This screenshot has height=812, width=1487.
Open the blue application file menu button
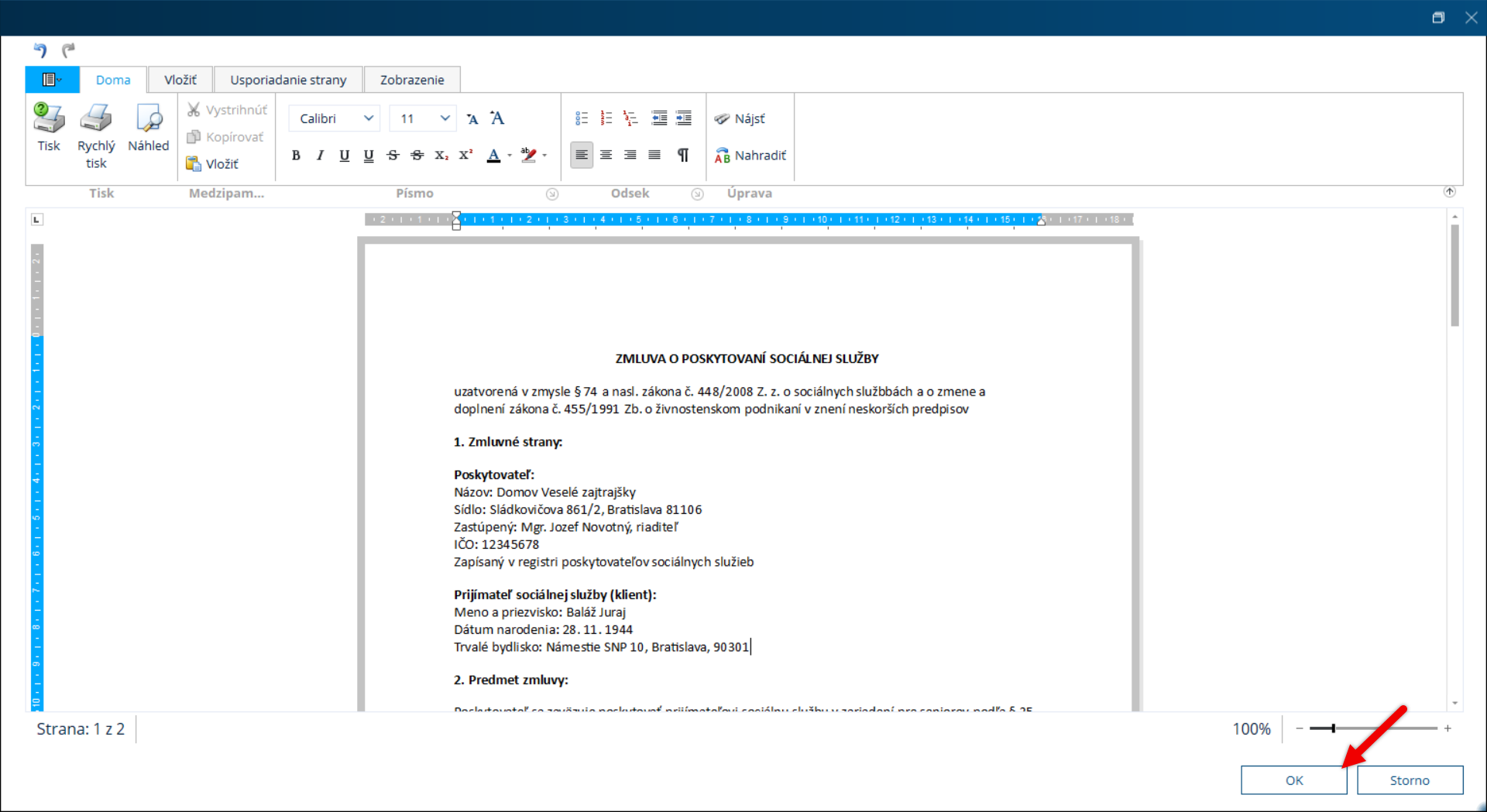(x=52, y=80)
